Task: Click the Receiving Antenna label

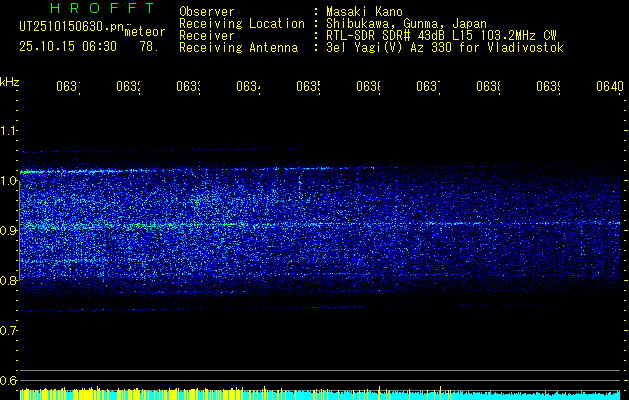Action: pos(239,48)
